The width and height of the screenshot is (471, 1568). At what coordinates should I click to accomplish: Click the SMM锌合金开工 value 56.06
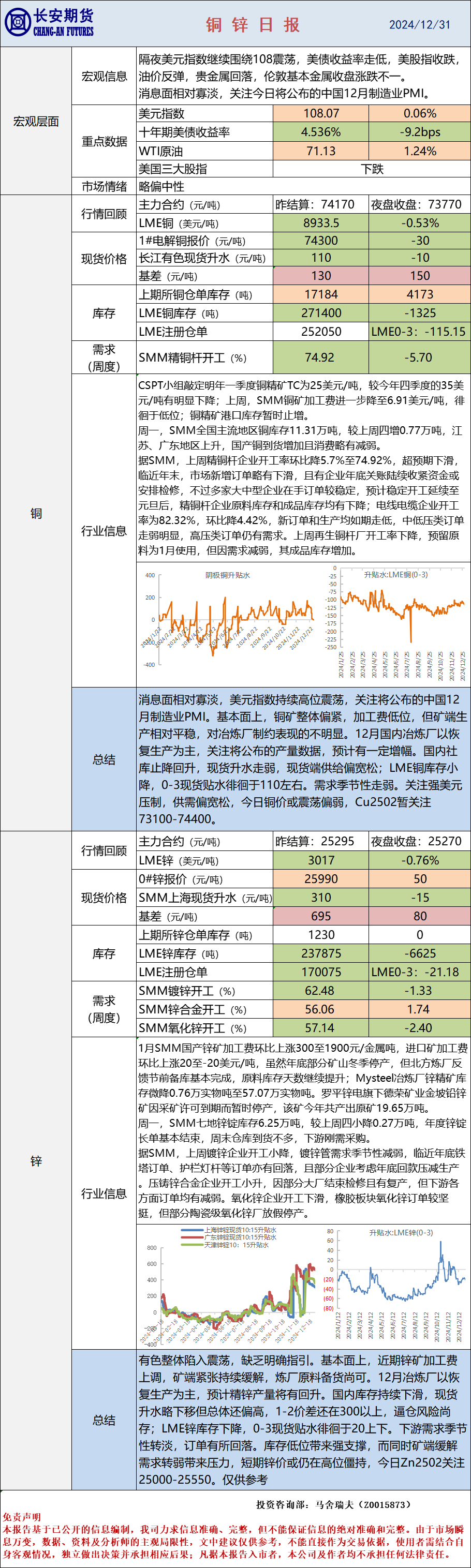click(x=321, y=1009)
